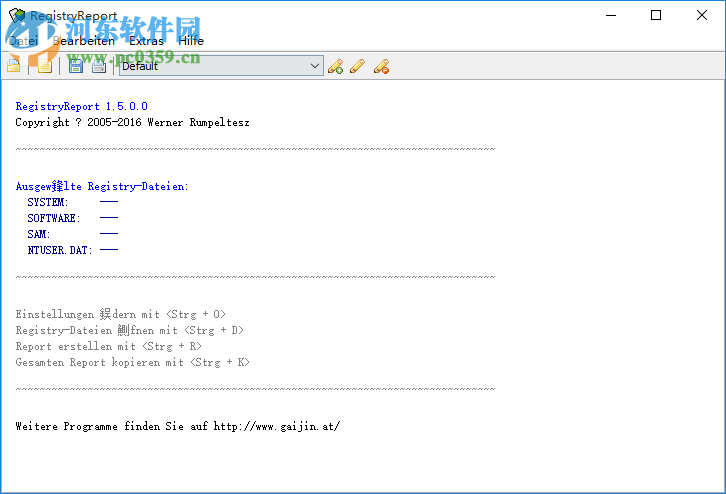
Task: Click the Copyright Werner Rumpeltesz line
Action: click(x=132, y=122)
